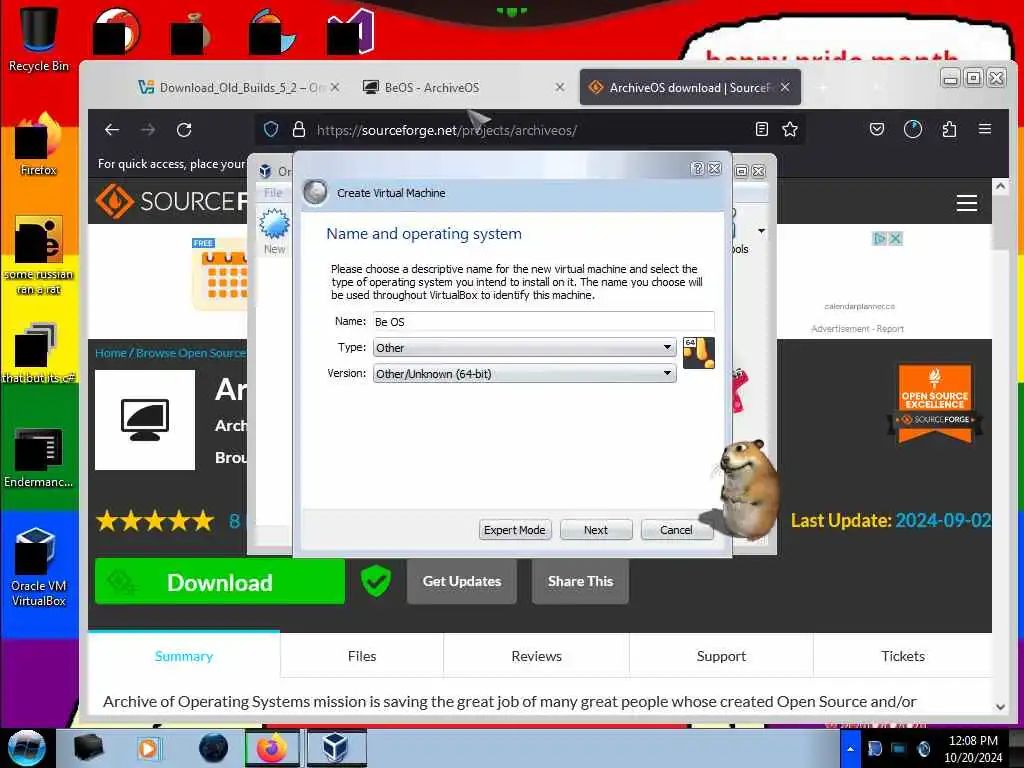Open the Firefox desktop shortcut
This screenshot has width=1024, height=768.
click(39, 145)
